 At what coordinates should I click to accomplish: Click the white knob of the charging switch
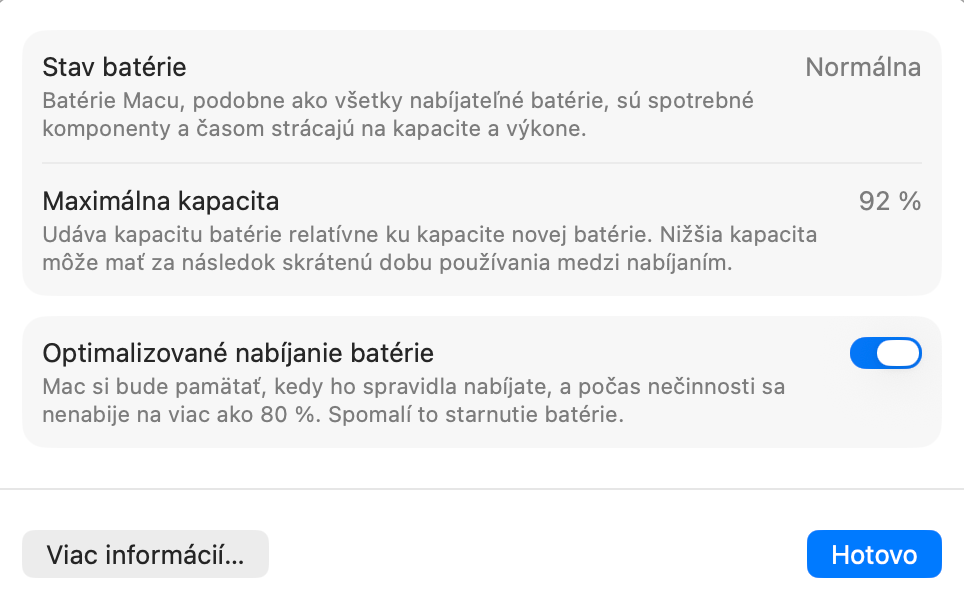[901, 354]
